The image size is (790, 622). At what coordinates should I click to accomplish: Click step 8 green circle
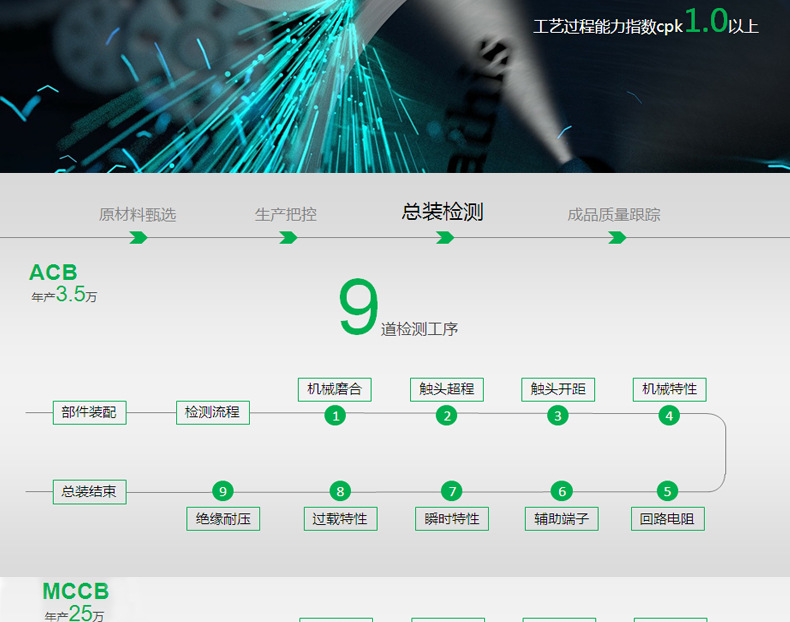[x=340, y=491]
